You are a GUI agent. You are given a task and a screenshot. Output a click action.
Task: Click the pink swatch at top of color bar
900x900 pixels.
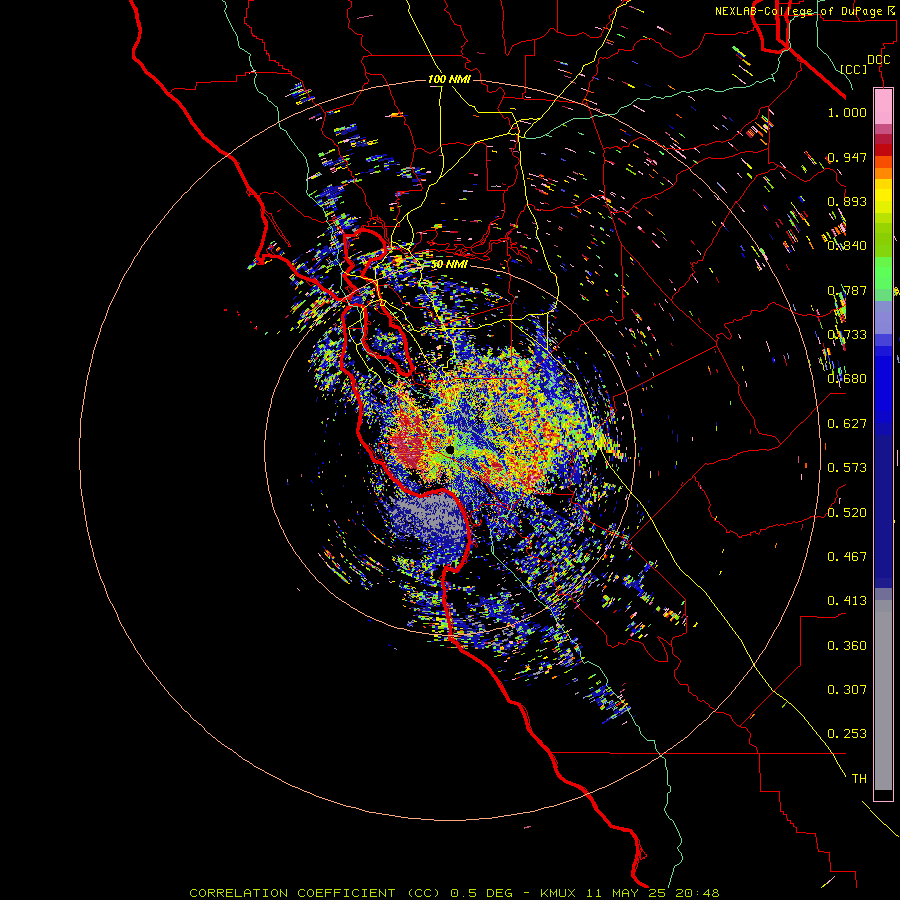(x=883, y=107)
